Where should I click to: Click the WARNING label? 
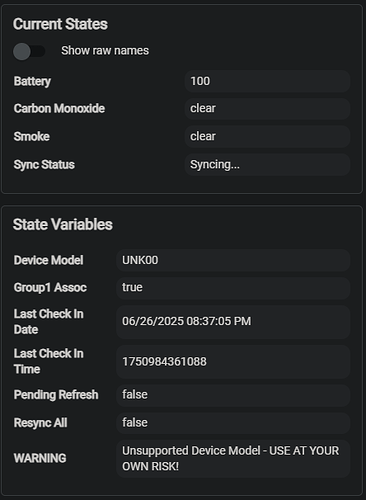pos(40,458)
